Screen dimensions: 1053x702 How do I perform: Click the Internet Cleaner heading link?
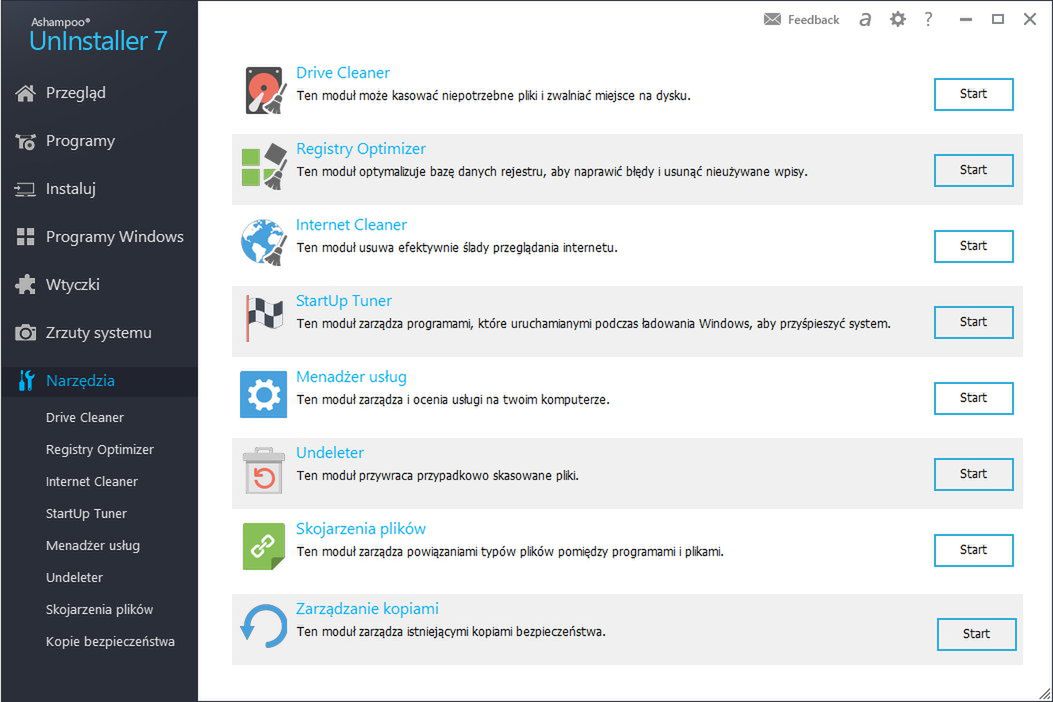pyautogui.click(x=351, y=224)
